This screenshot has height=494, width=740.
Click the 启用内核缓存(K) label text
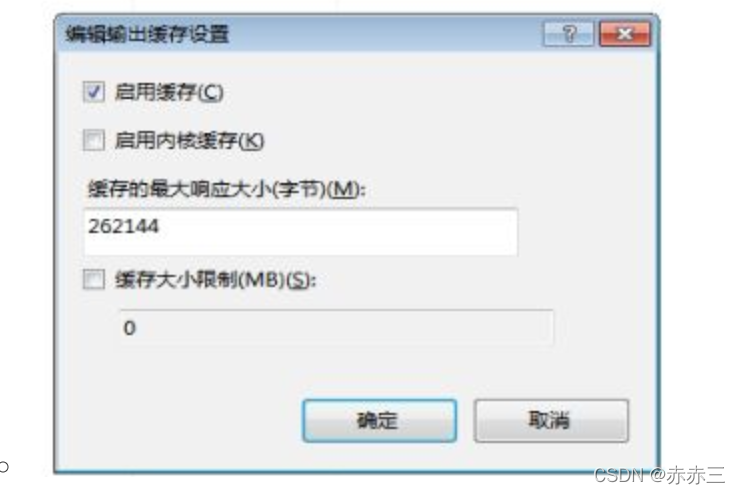[x=189, y=141]
